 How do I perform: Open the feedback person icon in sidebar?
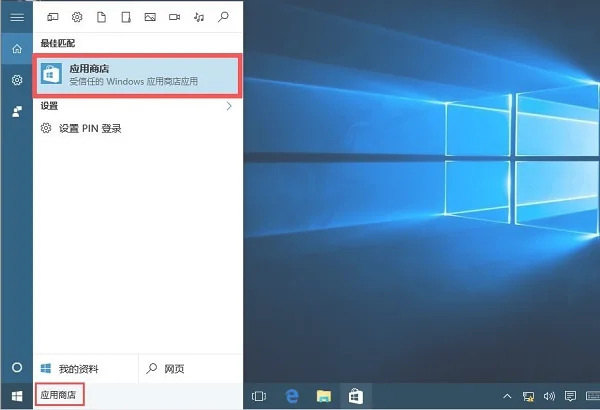coord(17,111)
